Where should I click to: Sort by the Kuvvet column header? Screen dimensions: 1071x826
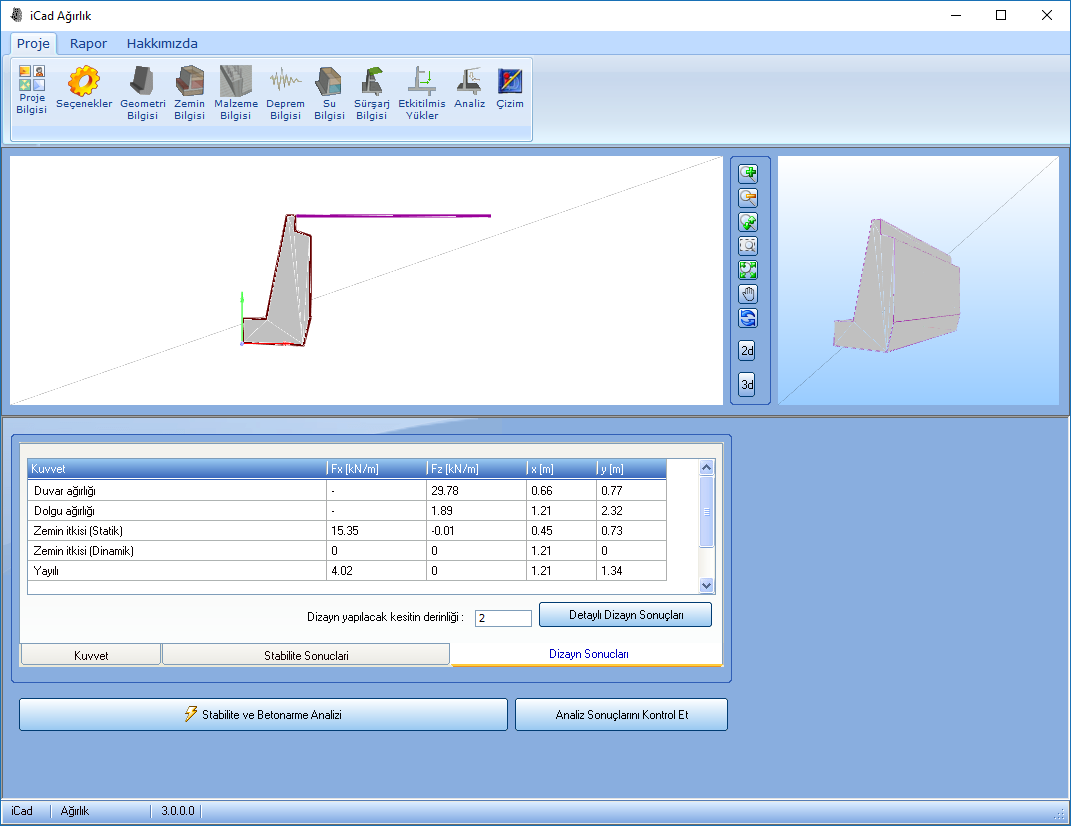pos(176,469)
